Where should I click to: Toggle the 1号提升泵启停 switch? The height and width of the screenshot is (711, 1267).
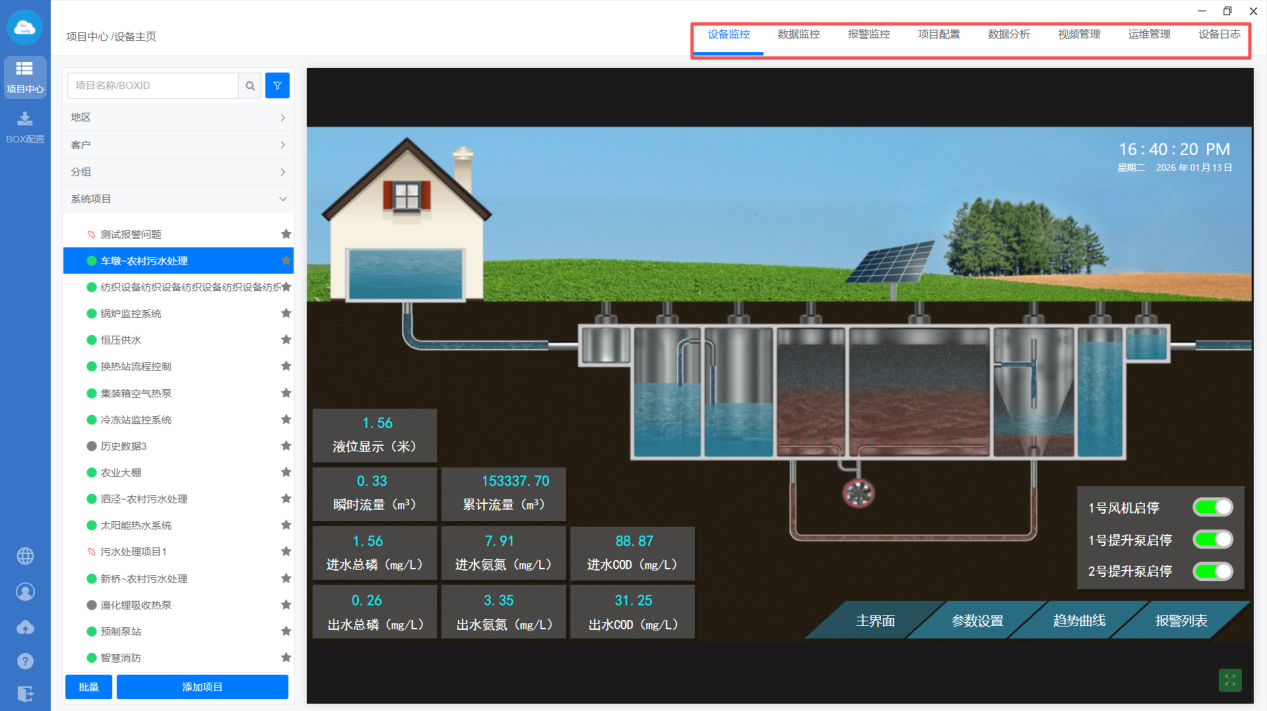(x=1212, y=539)
